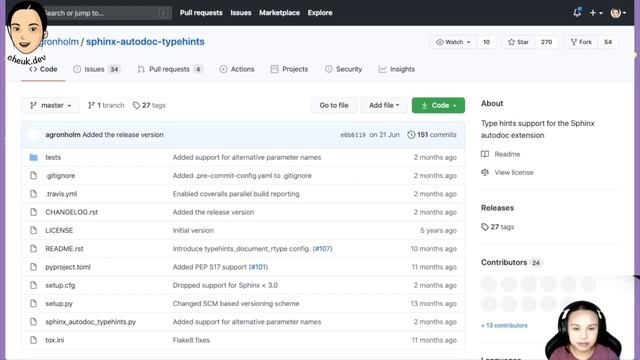Viewport: 640px width, 360px height.
Task: Go to Pull requests in top navigation
Action: (x=201, y=13)
